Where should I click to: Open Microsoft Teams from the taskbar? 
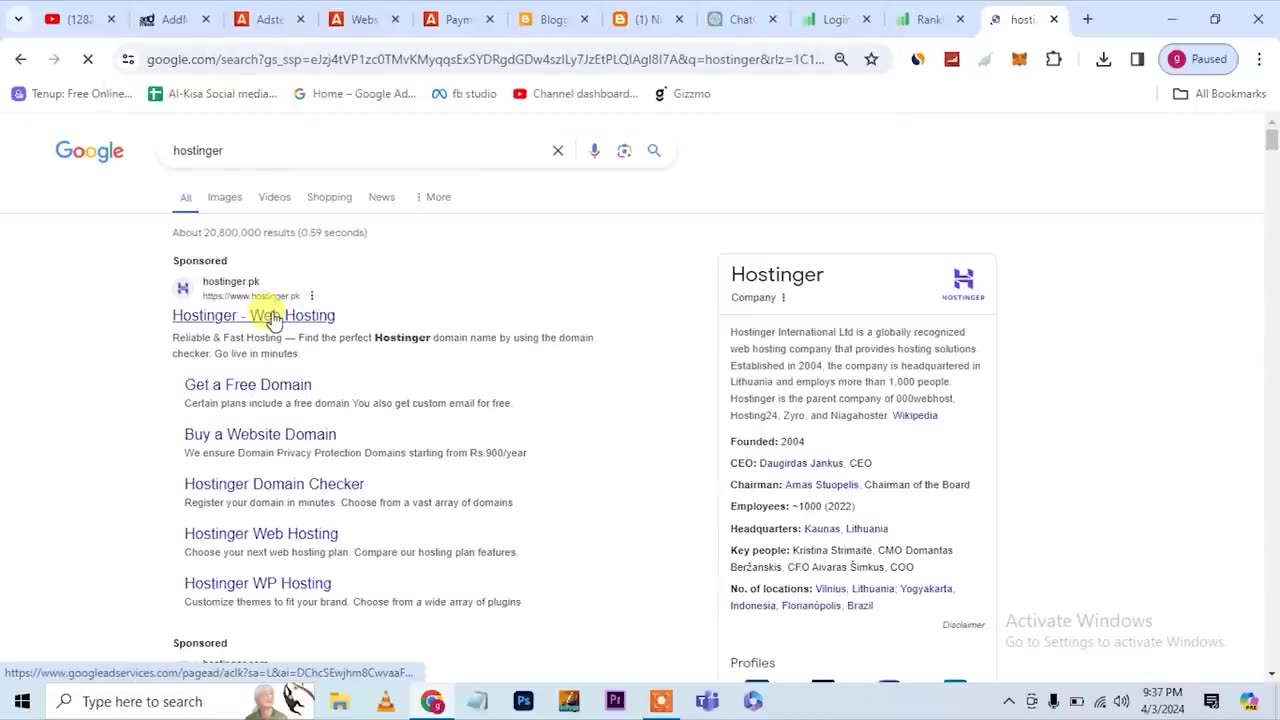[x=707, y=701]
